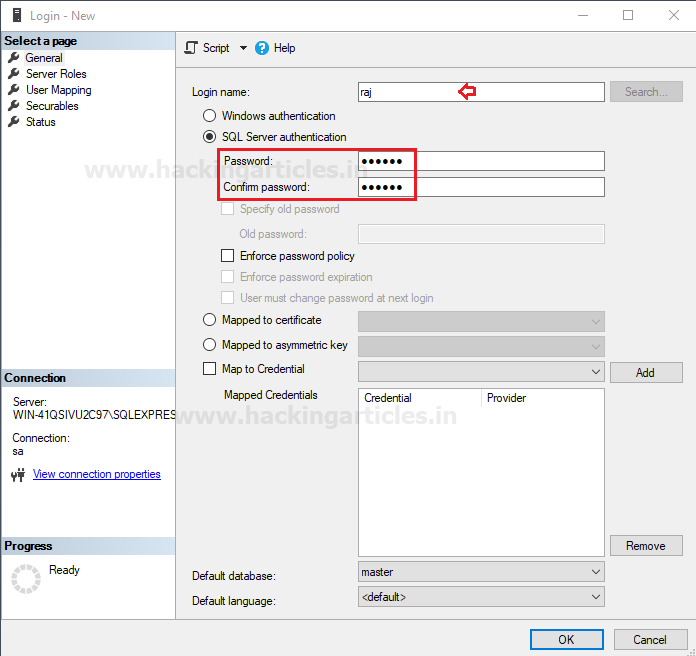
Task: Click Specify old password checkbox
Action: tap(227, 209)
